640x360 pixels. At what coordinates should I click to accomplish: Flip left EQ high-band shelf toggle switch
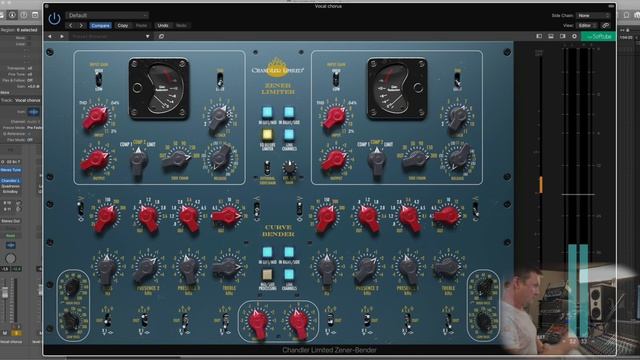coord(257,210)
